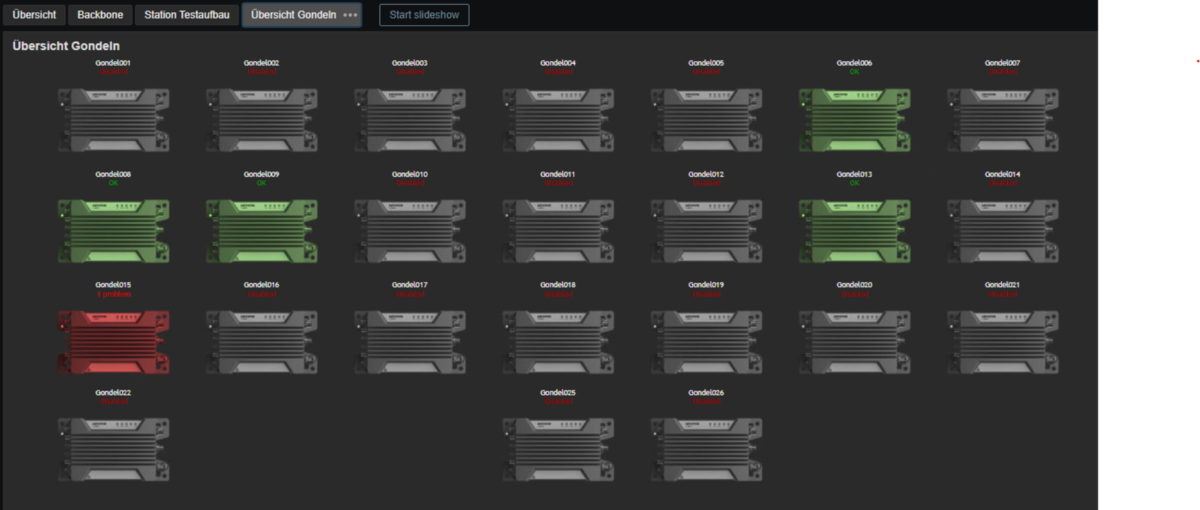
Task: Open the Backbone tab
Action: click(x=100, y=15)
